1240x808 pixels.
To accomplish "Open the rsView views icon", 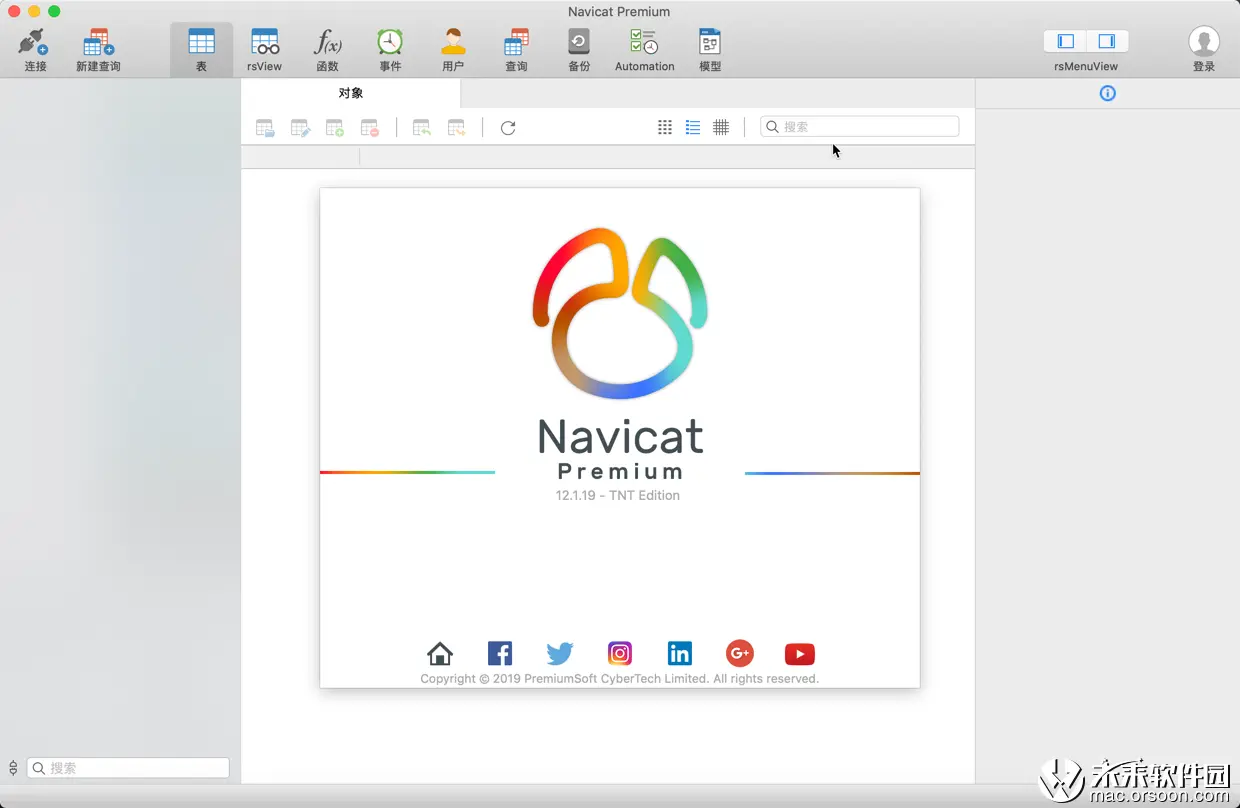I will click(x=264, y=42).
